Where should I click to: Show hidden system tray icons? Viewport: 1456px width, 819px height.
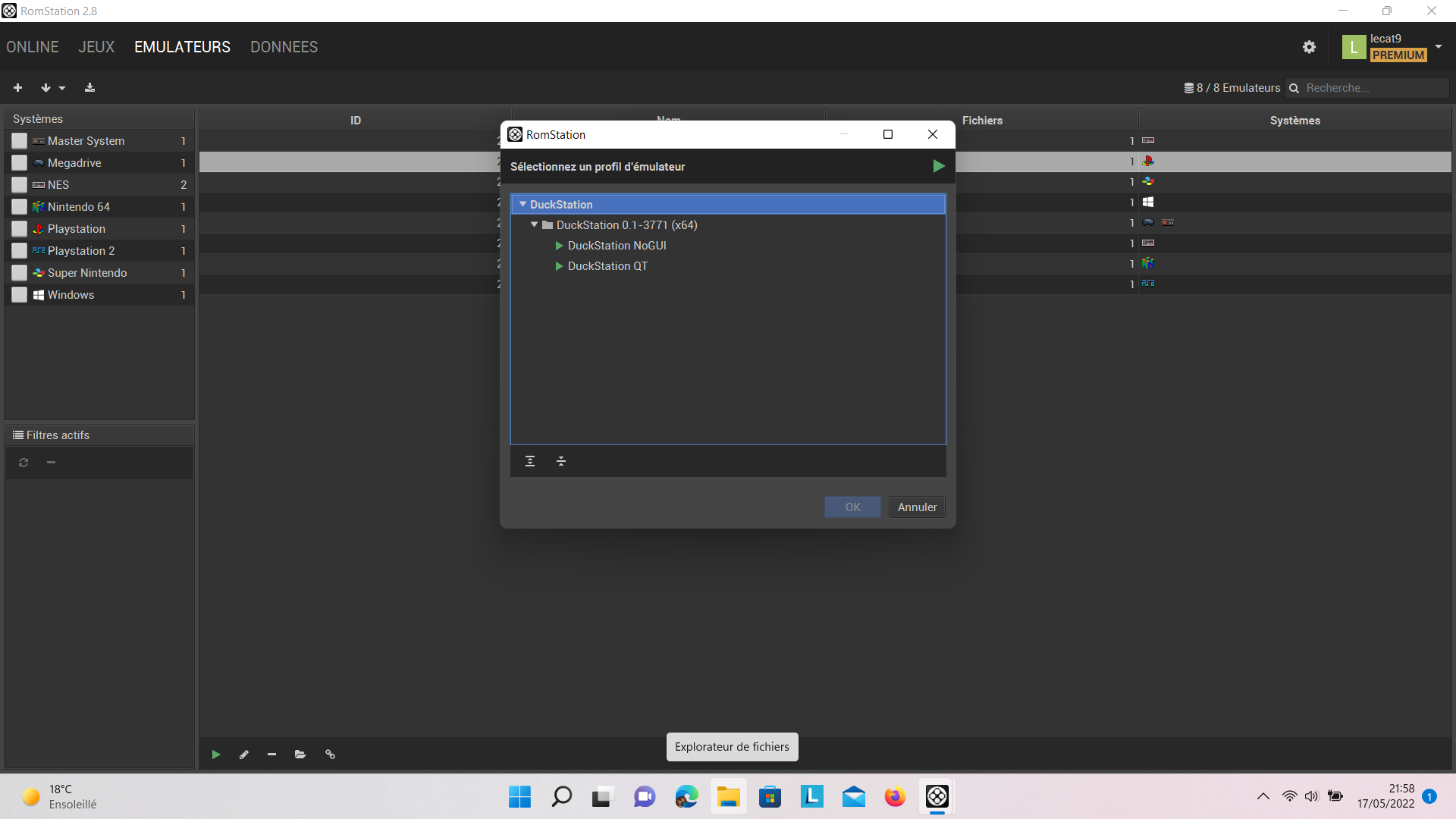pyautogui.click(x=1263, y=796)
